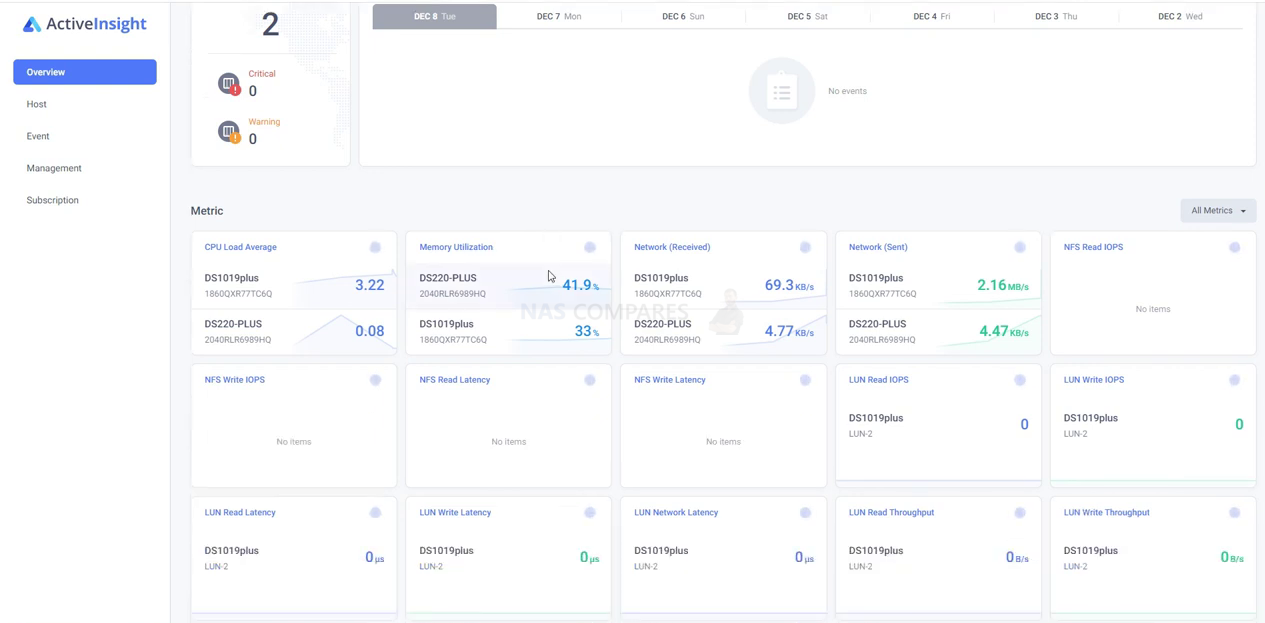Click the pin circle on LUN Write IOPS card
This screenshot has height=623, width=1265.
coord(1234,380)
